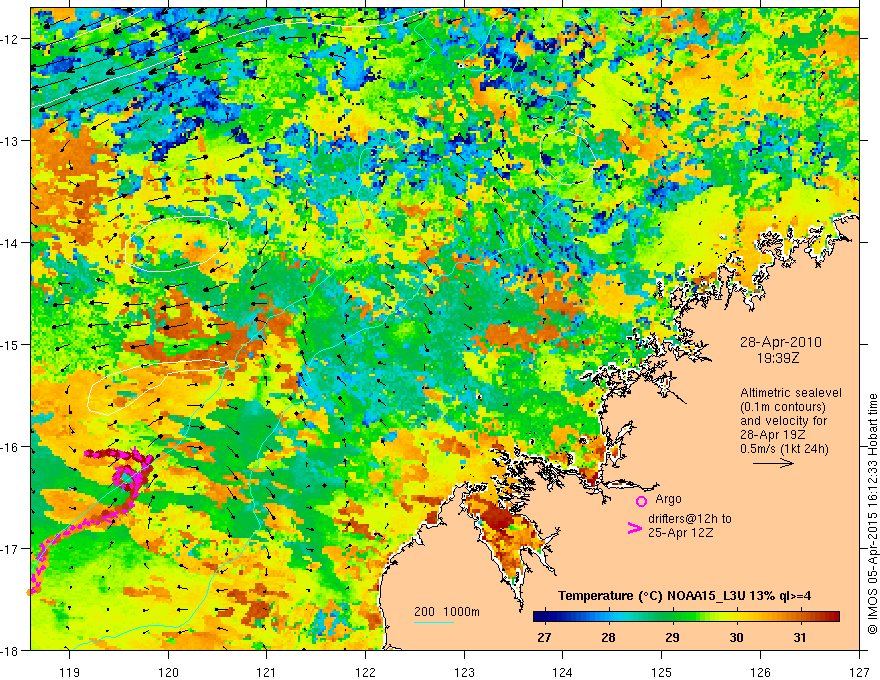Click longitude axis label 122
The width and height of the screenshot is (880, 680).
click(366, 672)
